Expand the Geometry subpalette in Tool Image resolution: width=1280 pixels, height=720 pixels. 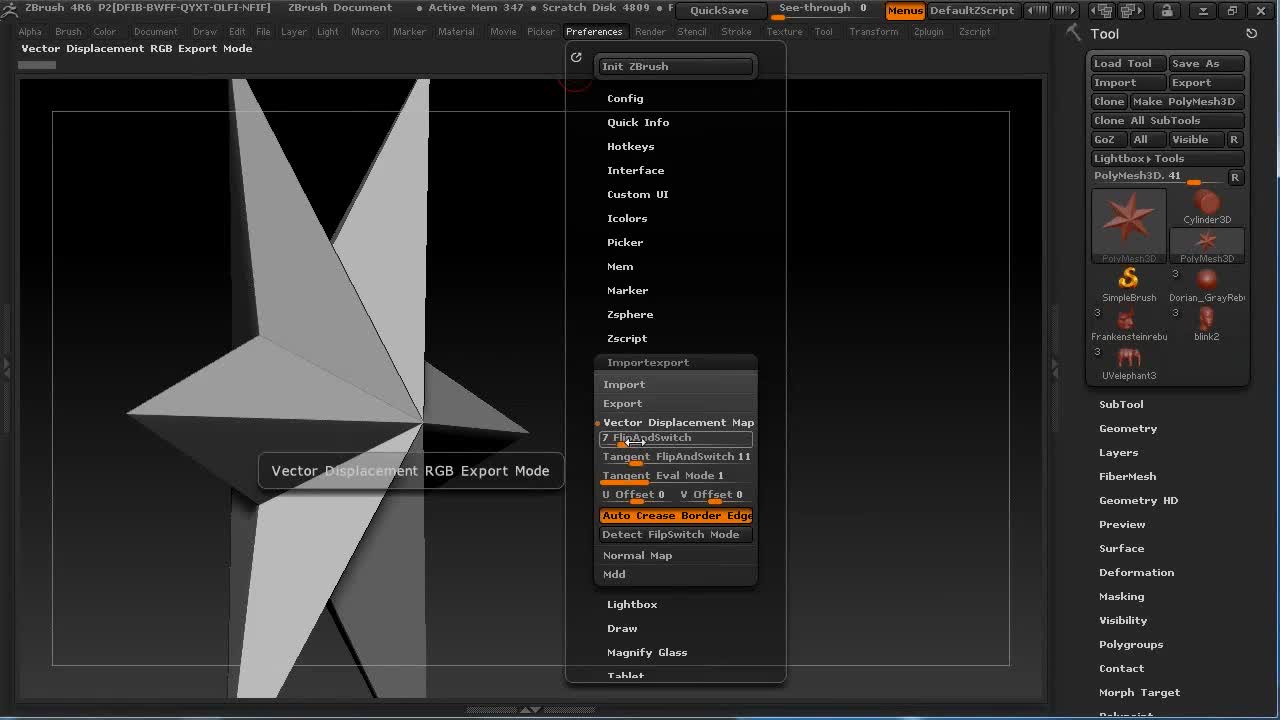click(1128, 428)
